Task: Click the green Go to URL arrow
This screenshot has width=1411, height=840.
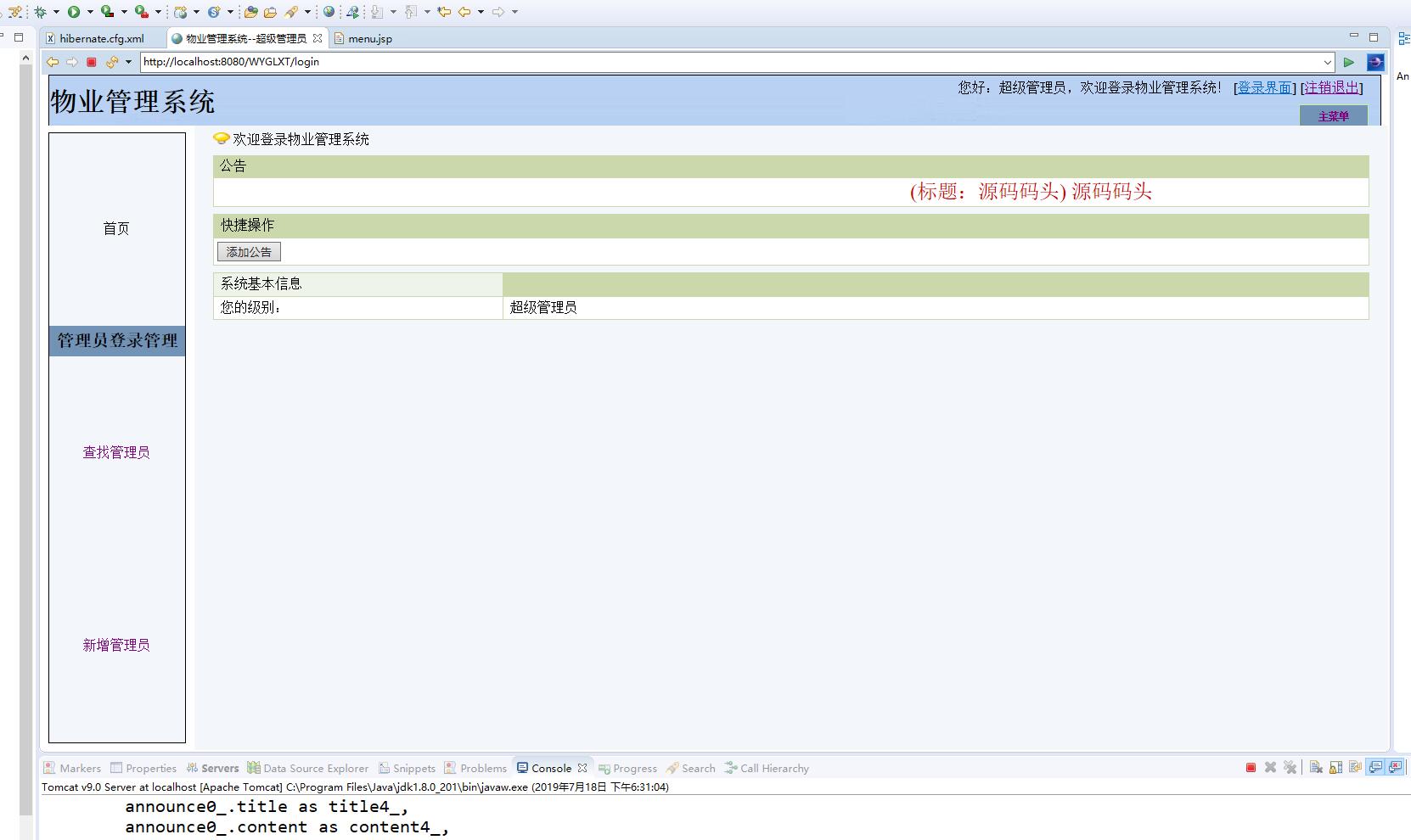Action: tap(1349, 62)
